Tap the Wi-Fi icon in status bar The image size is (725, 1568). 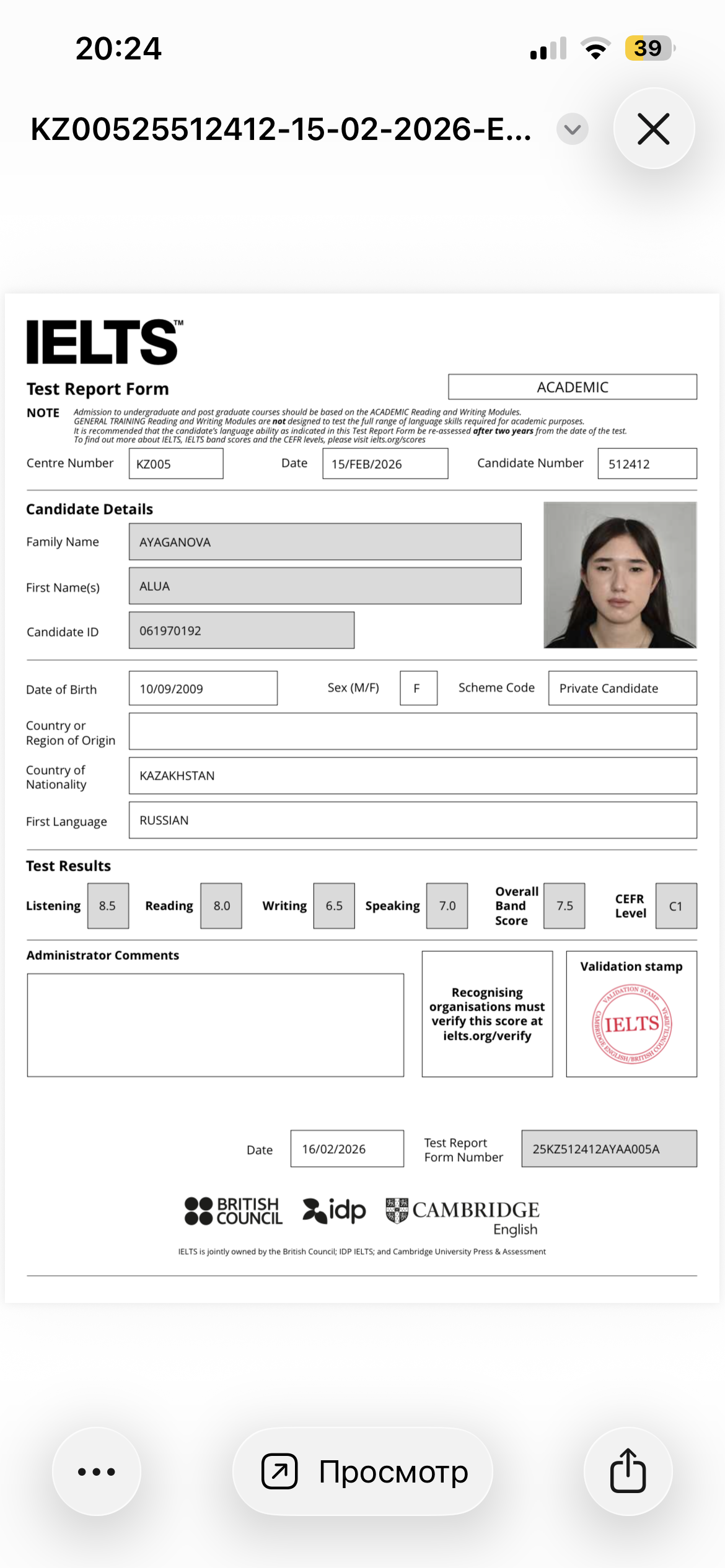click(595, 48)
